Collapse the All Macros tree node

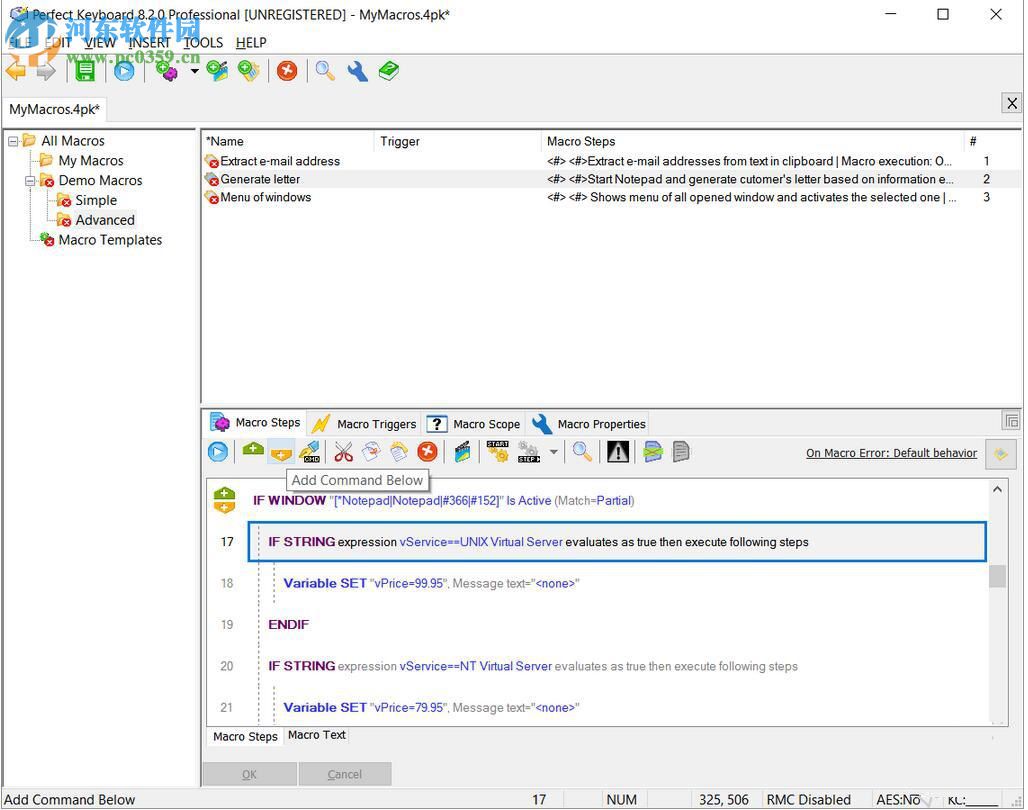13,141
